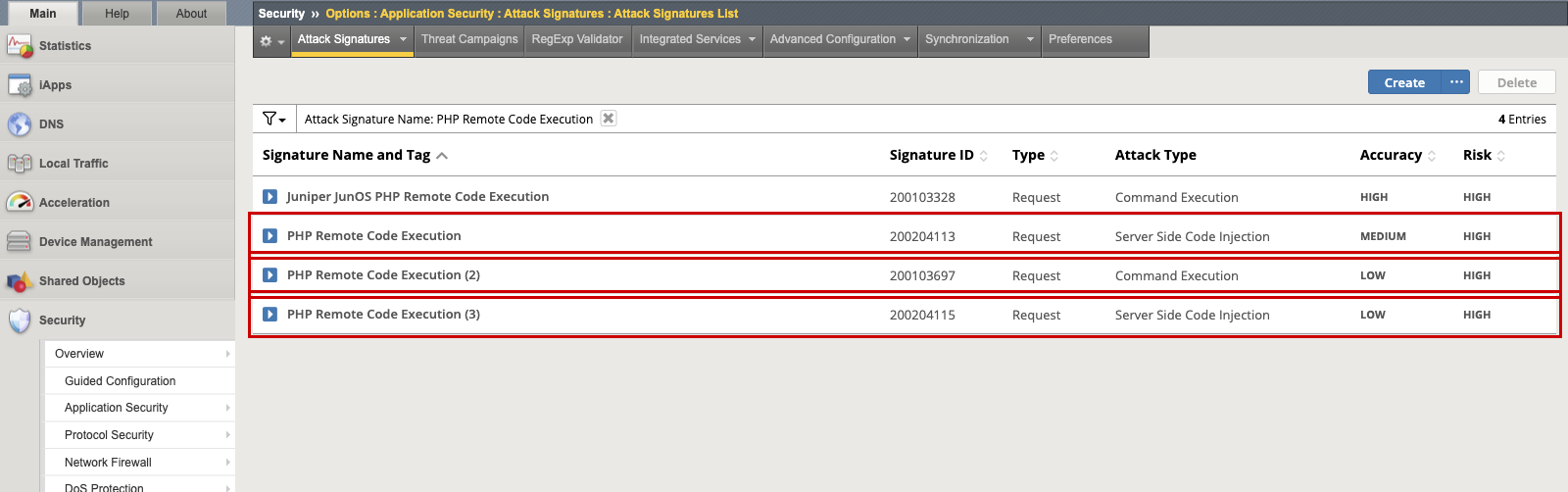Click the Delete button
The height and width of the screenshot is (492, 1568).
coord(1517,82)
